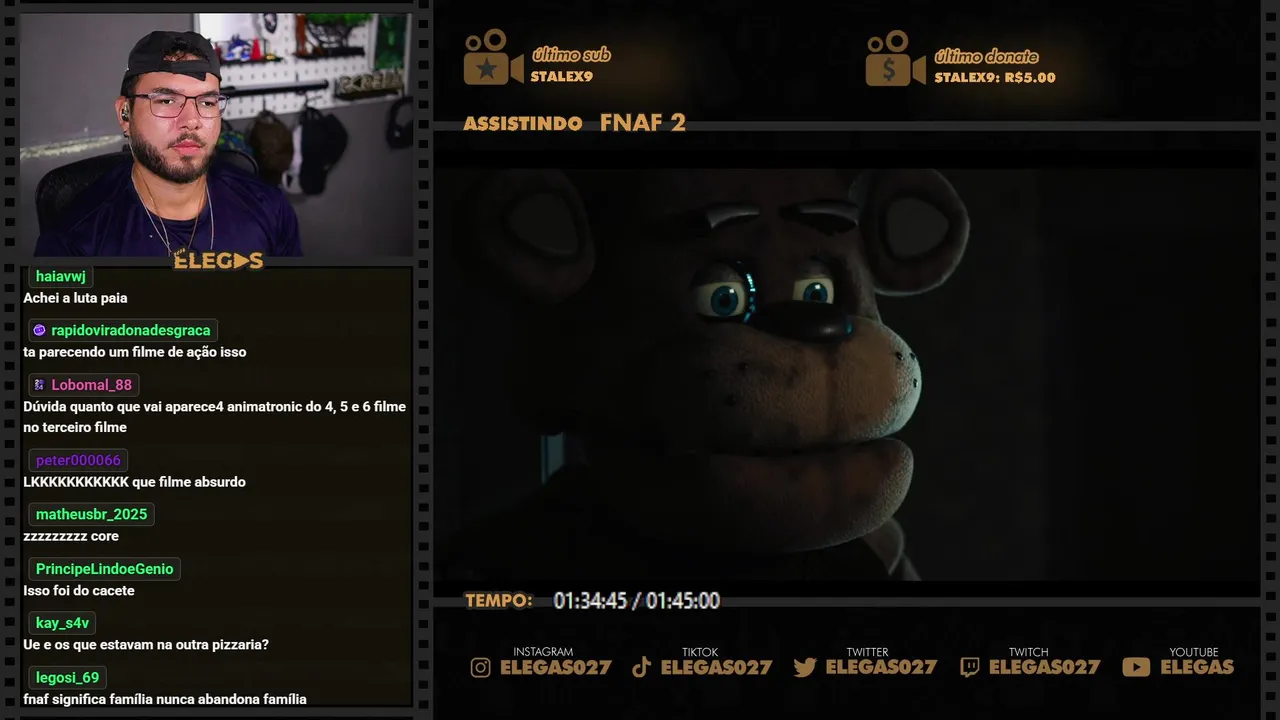The image size is (1280, 720).
Task: Select chat username haiavwj
Action: coord(61,276)
